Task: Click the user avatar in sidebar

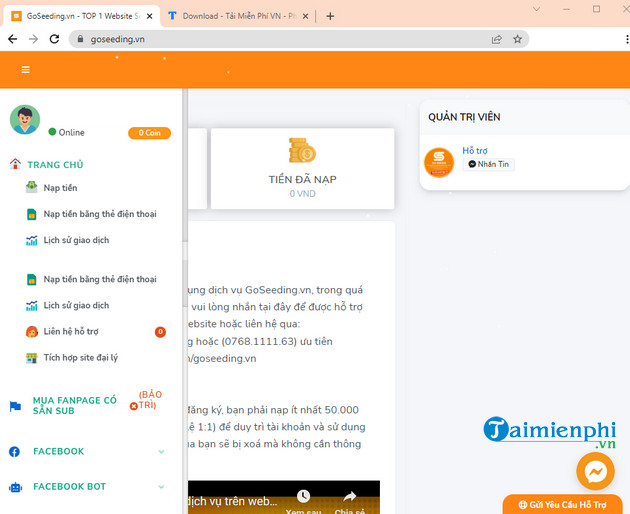Action: click(x=25, y=119)
